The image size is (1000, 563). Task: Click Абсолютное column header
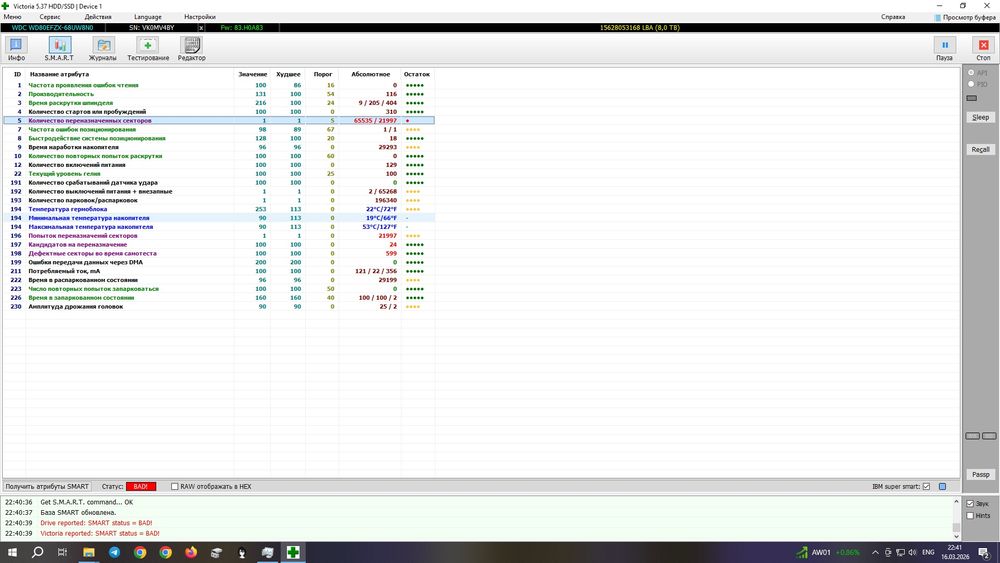tap(371, 74)
